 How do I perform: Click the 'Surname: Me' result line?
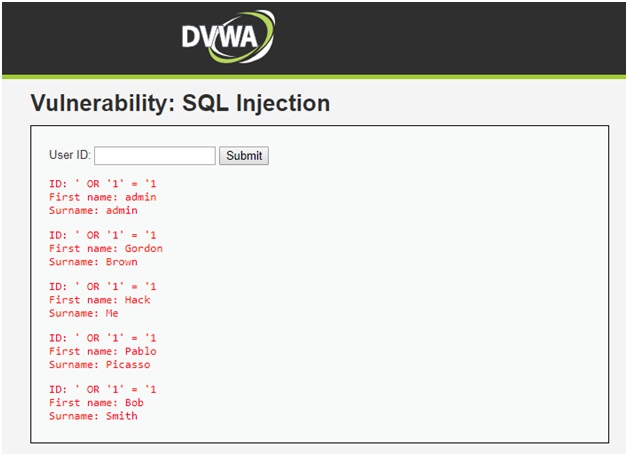pyautogui.click(x=84, y=313)
